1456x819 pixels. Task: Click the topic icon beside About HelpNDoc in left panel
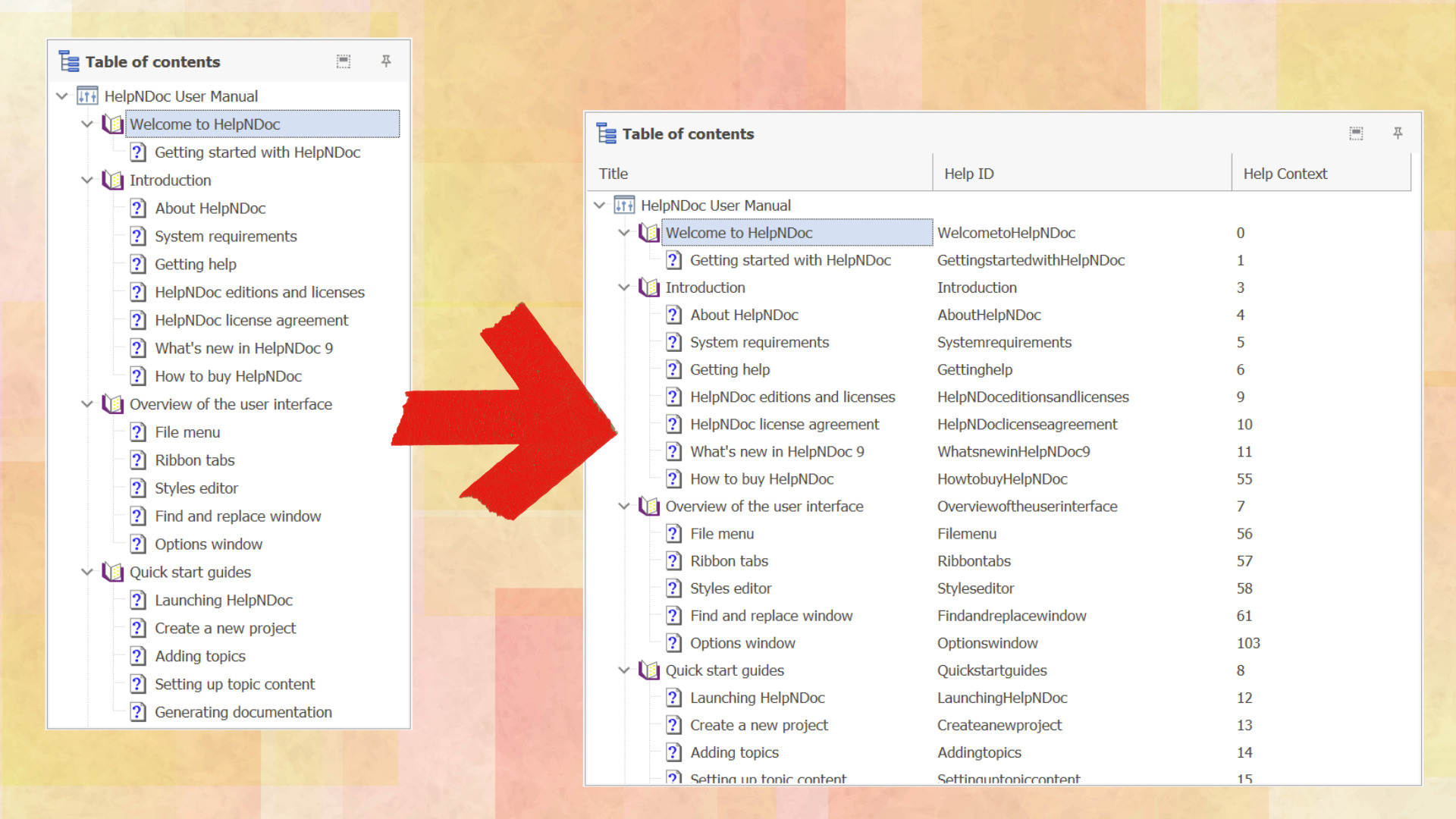pos(138,208)
